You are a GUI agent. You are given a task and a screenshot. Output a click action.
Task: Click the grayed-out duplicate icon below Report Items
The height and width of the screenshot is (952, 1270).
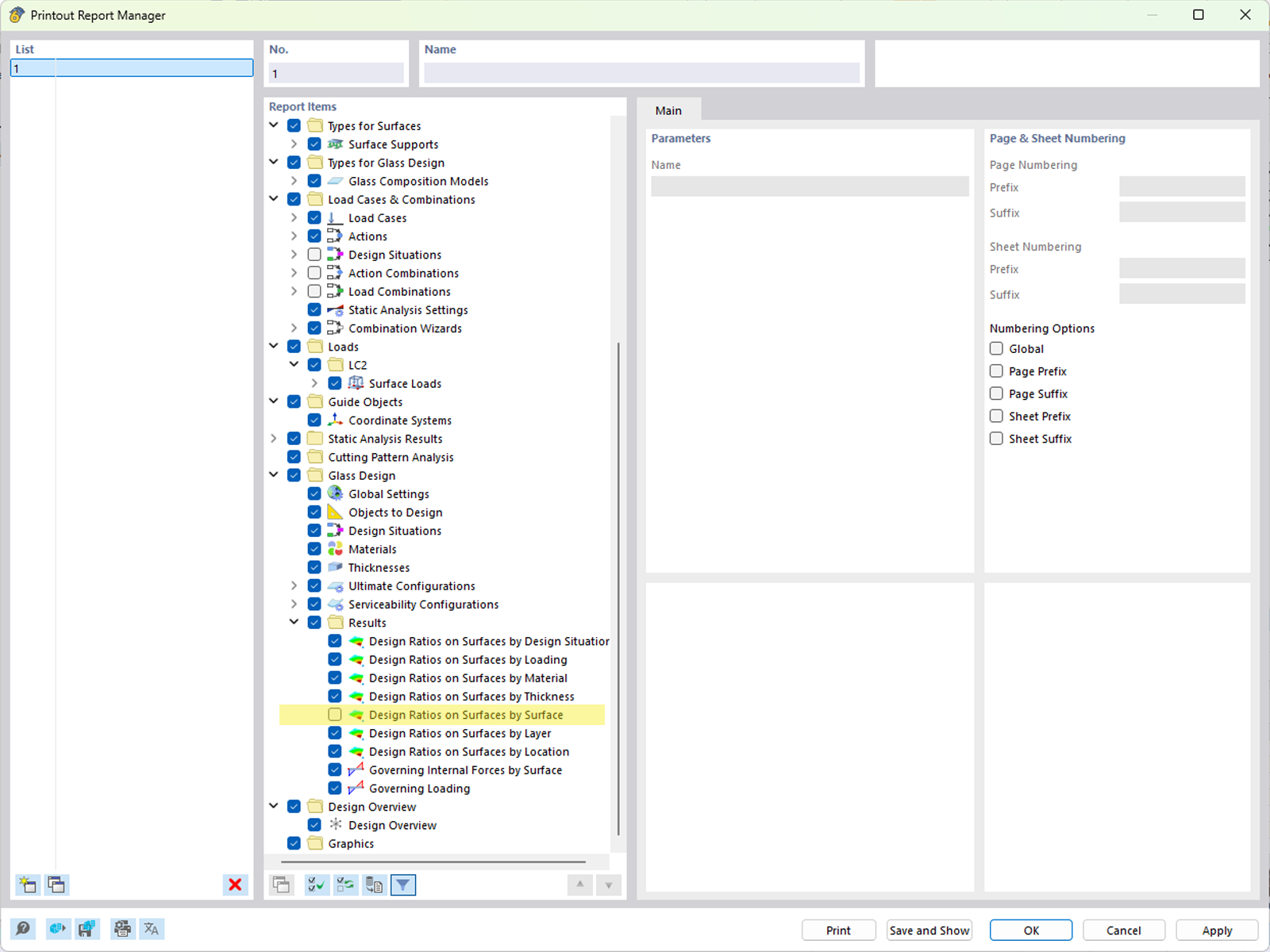click(x=281, y=885)
